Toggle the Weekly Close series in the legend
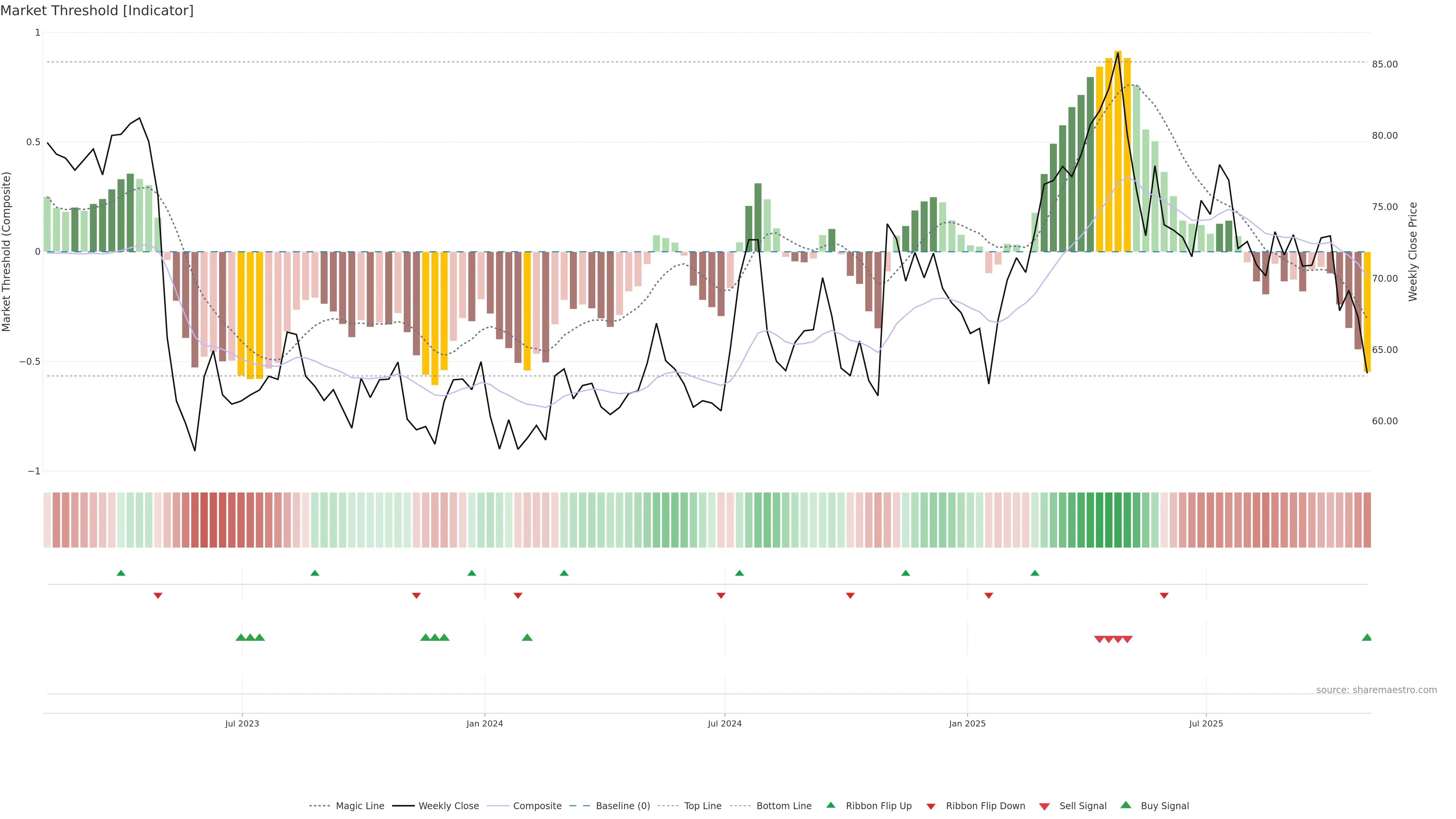Viewport: 1456px width, 819px height. pyautogui.click(x=448, y=806)
